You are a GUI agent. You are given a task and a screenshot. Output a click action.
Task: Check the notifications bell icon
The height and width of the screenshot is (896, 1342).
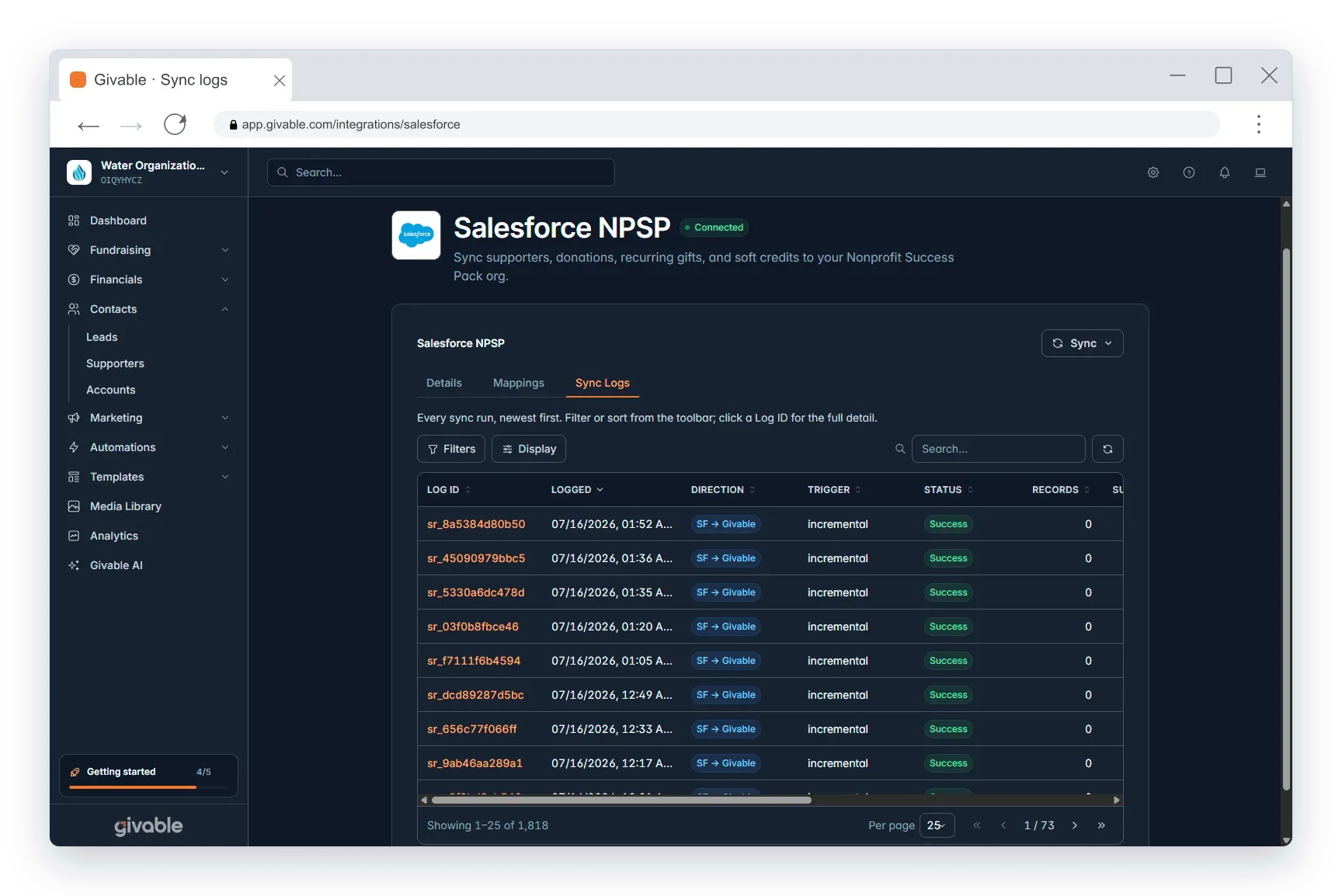point(1225,172)
